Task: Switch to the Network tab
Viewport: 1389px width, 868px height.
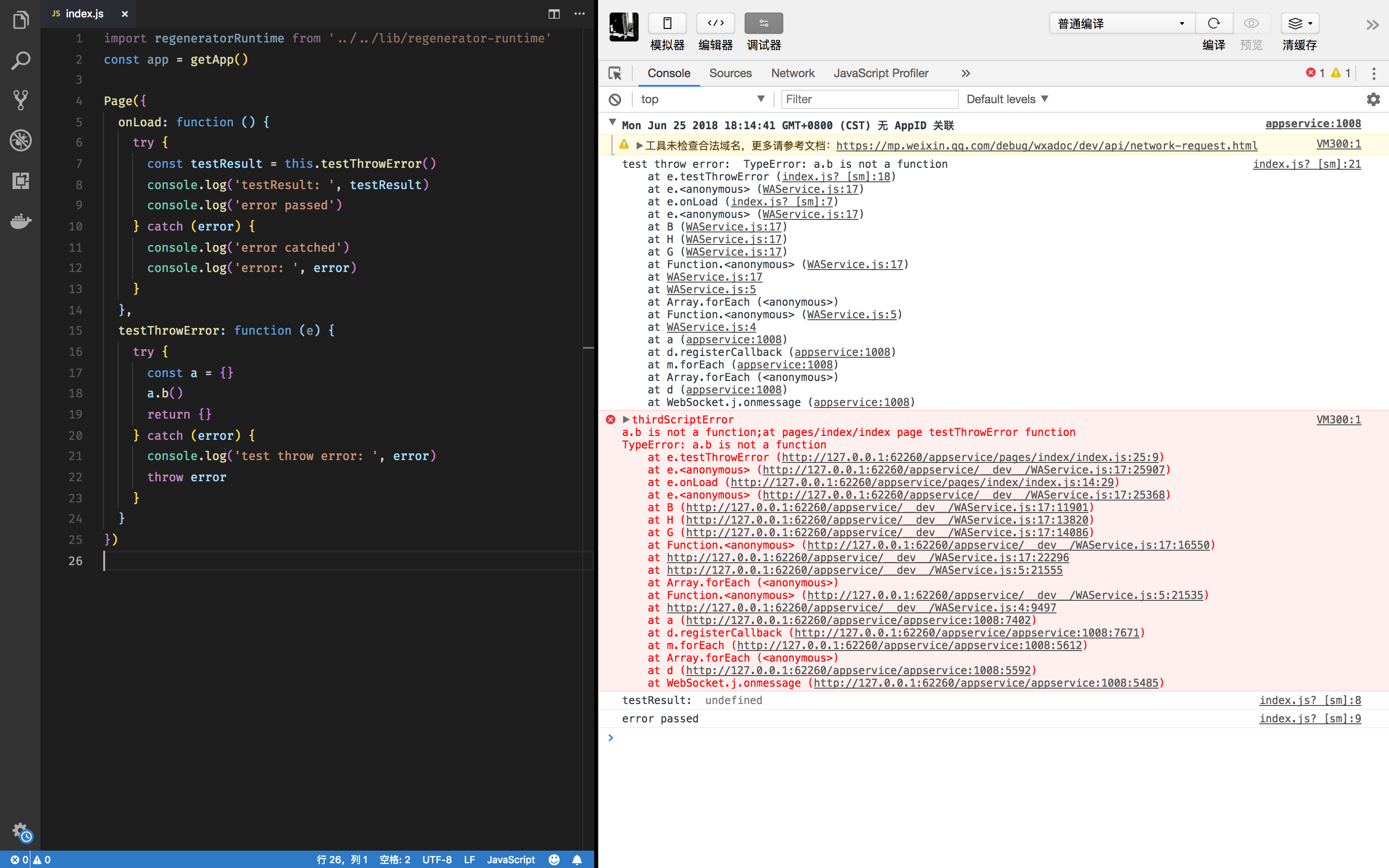Action: (x=793, y=72)
